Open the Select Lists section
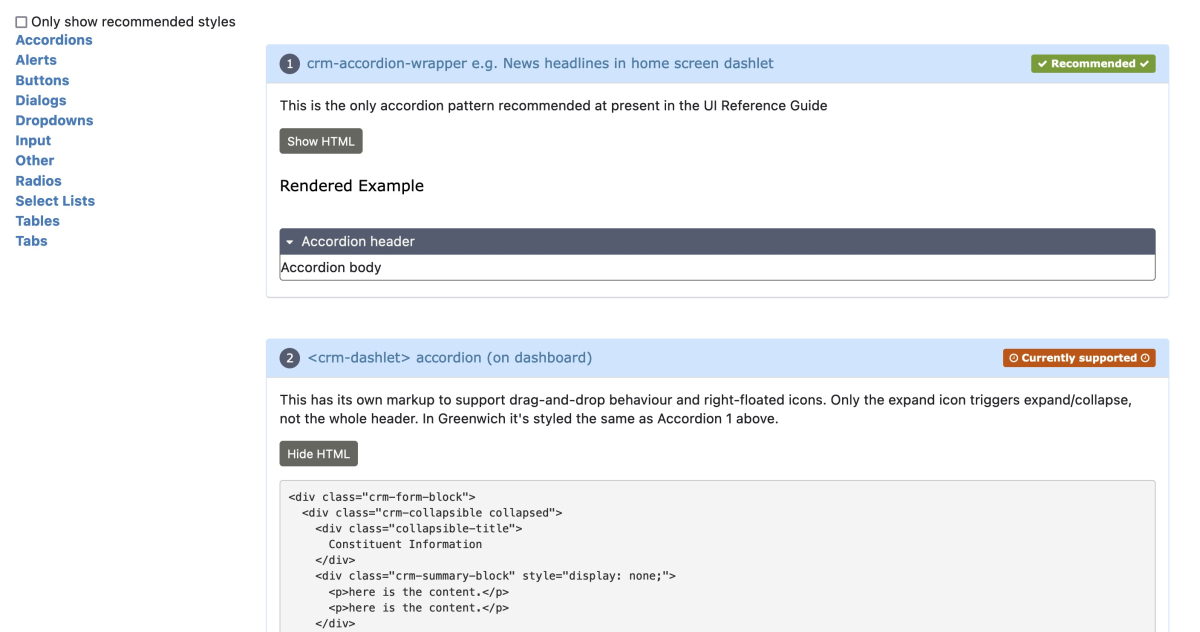Image resolution: width=1200 pixels, height=632 pixels. [x=55, y=201]
